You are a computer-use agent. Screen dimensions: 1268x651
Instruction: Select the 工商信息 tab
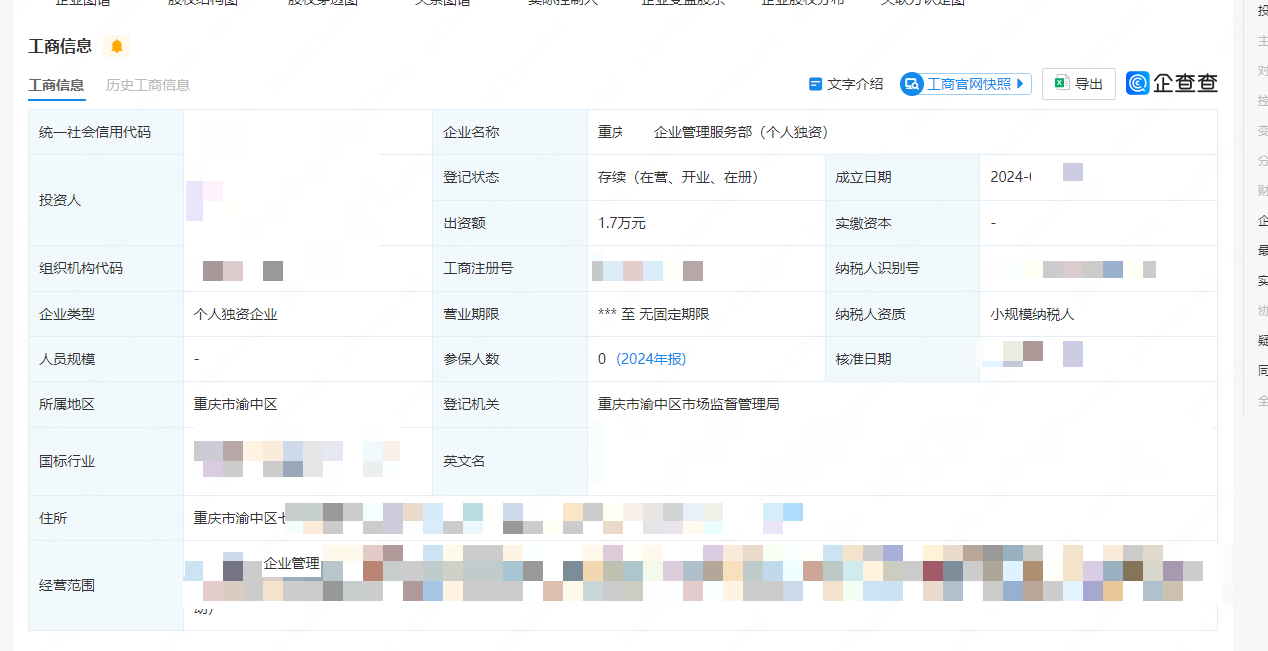point(56,85)
